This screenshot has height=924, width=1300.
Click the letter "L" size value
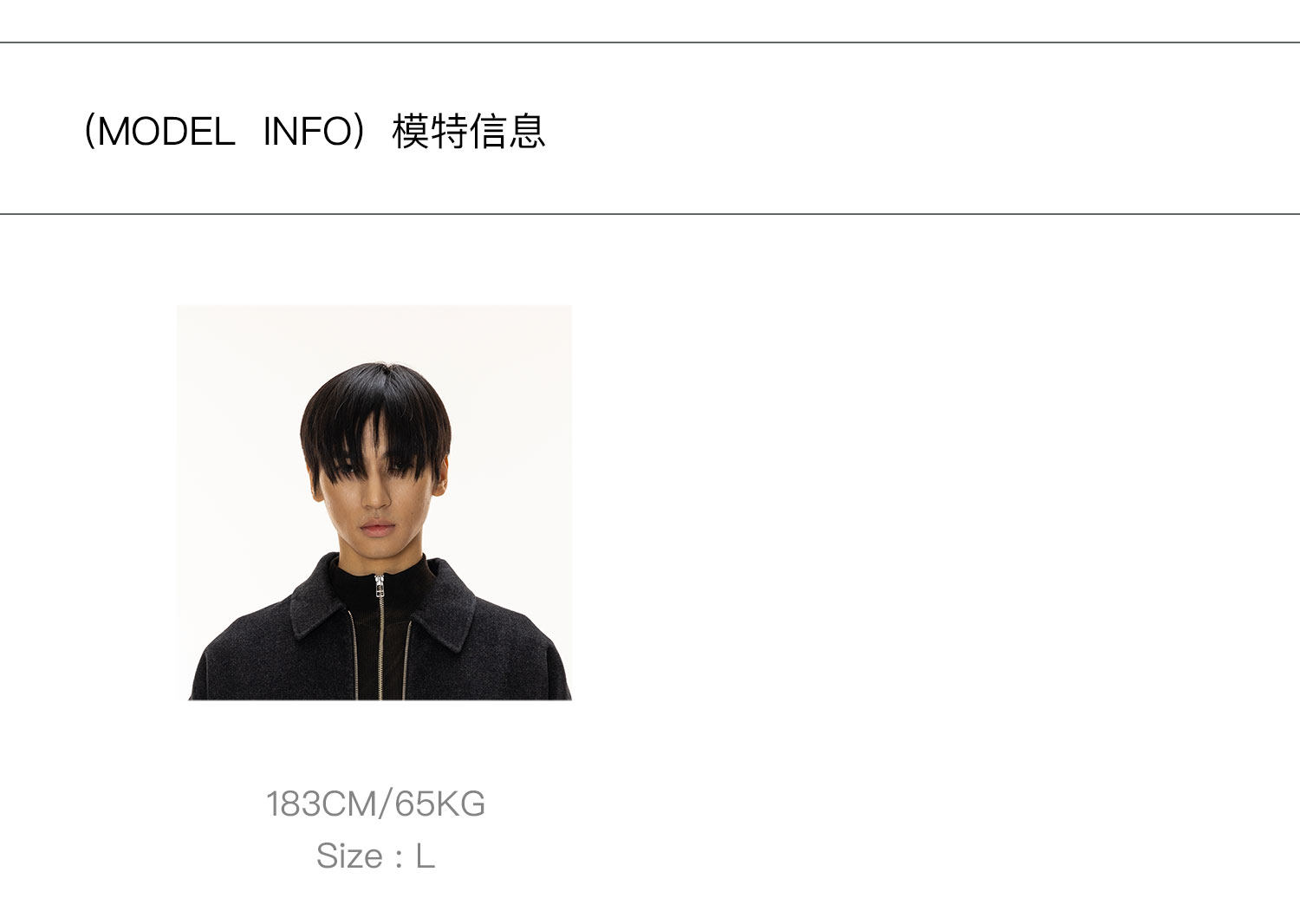pos(425,856)
